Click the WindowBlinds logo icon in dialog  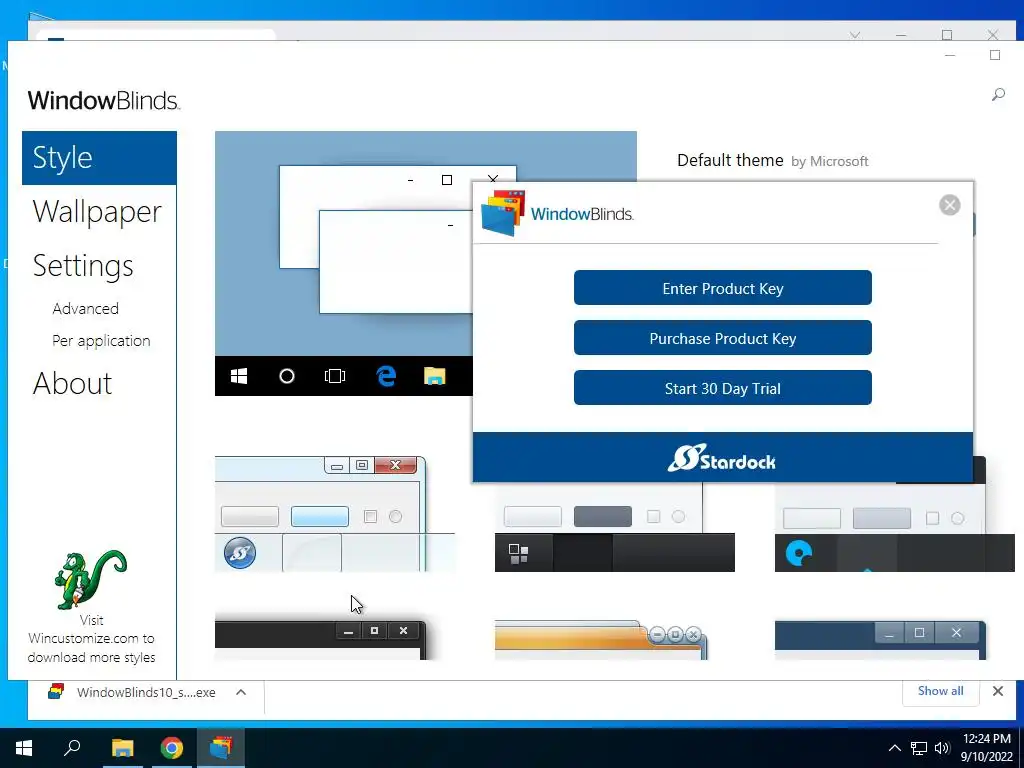(503, 213)
